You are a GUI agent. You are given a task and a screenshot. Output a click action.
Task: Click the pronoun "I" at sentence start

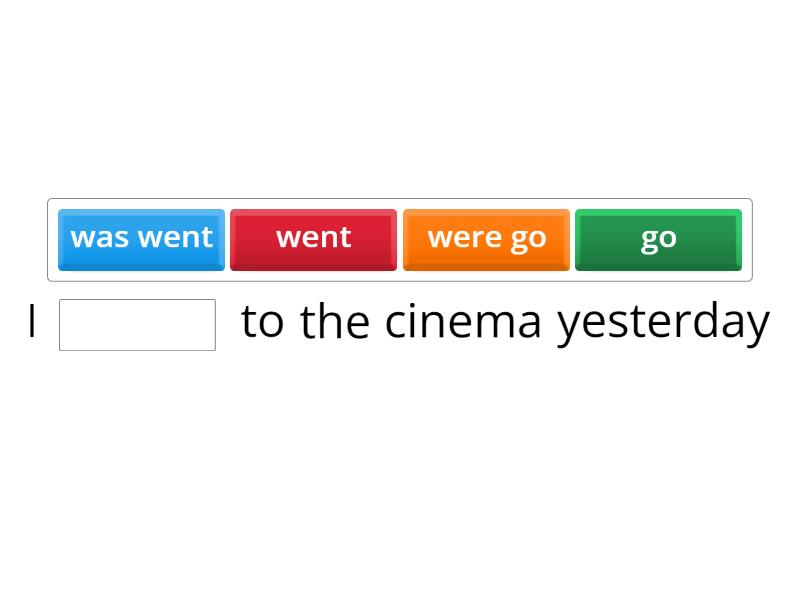(x=30, y=321)
